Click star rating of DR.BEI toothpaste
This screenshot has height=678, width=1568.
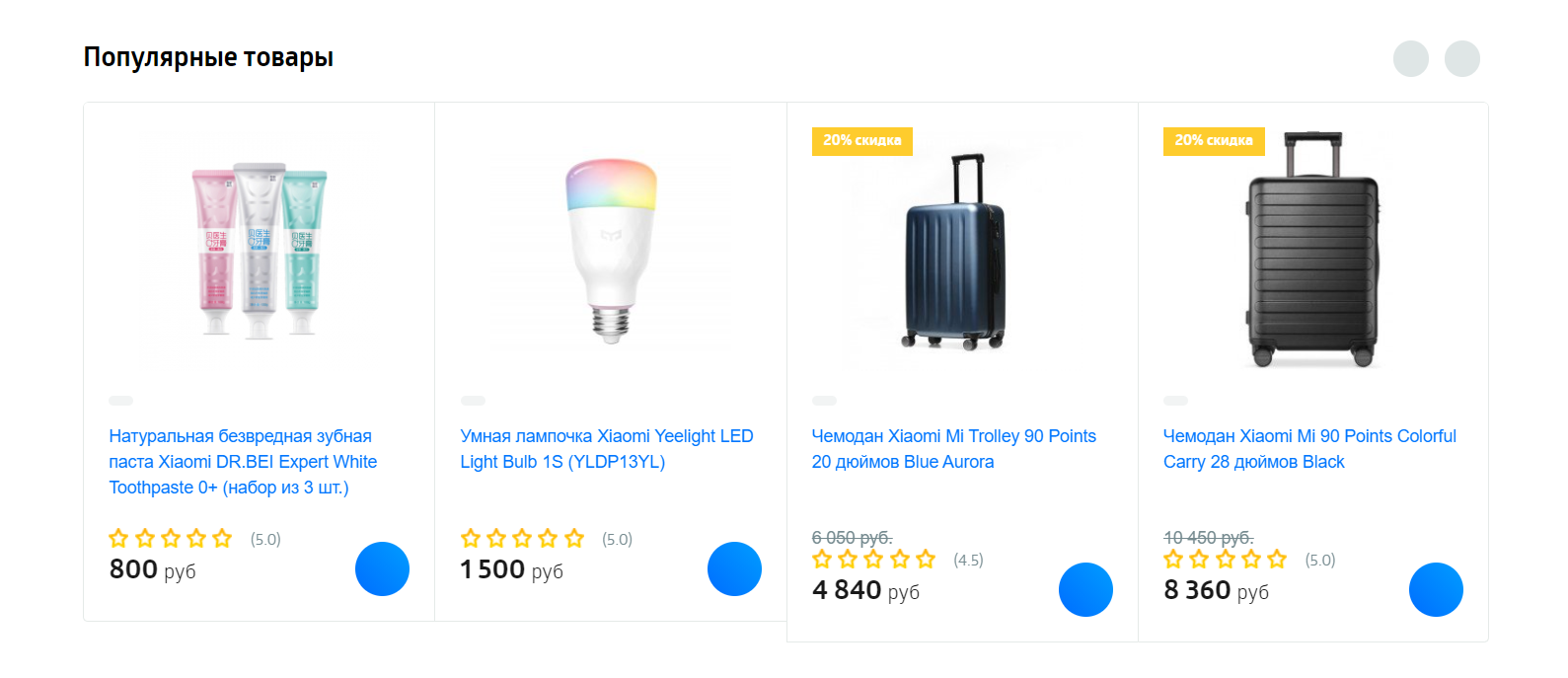coord(171,539)
